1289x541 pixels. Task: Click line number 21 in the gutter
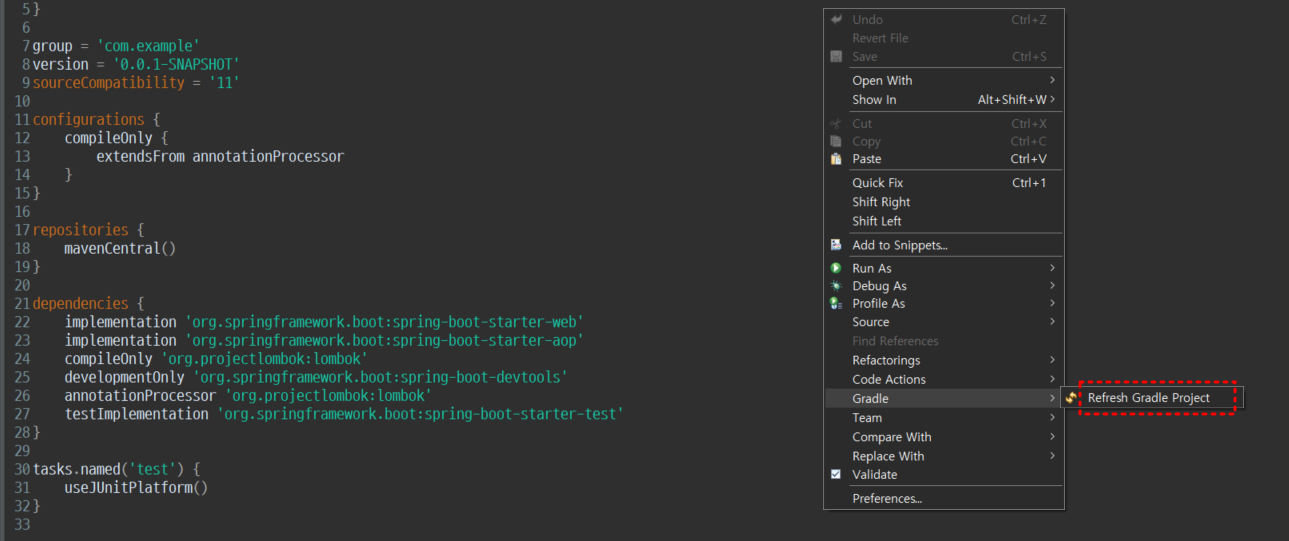click(x=23, y=303)
